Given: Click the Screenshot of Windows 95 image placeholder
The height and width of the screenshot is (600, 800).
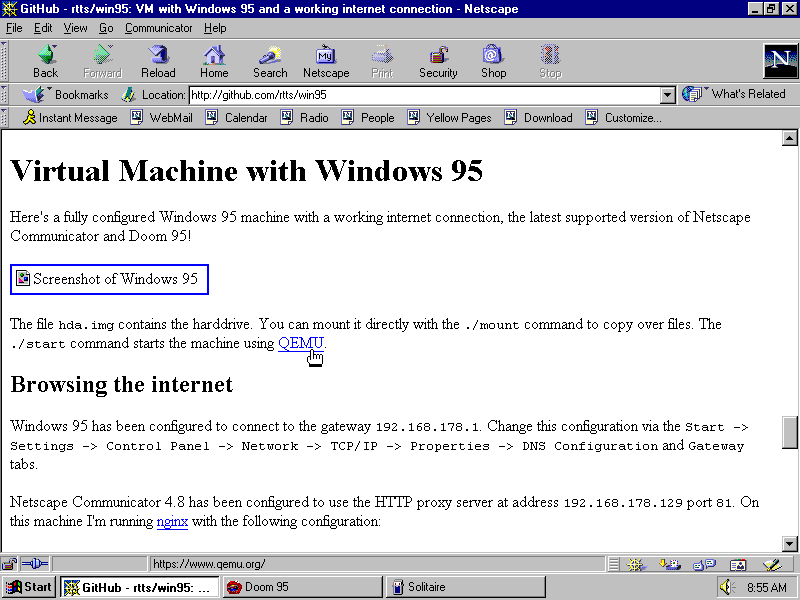Looking at the screenshot, I should [x=109, y=279].
